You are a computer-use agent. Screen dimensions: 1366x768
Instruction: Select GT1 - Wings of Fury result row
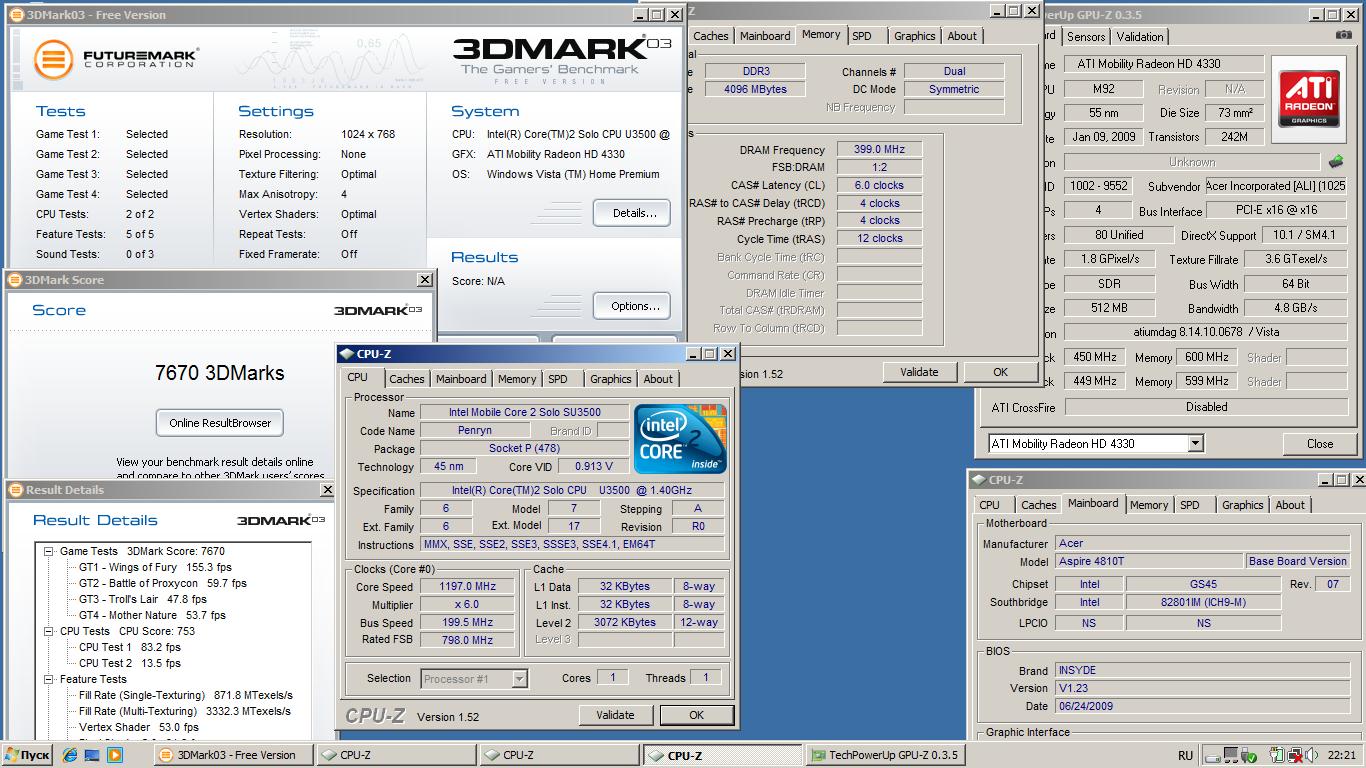[155, 567]
